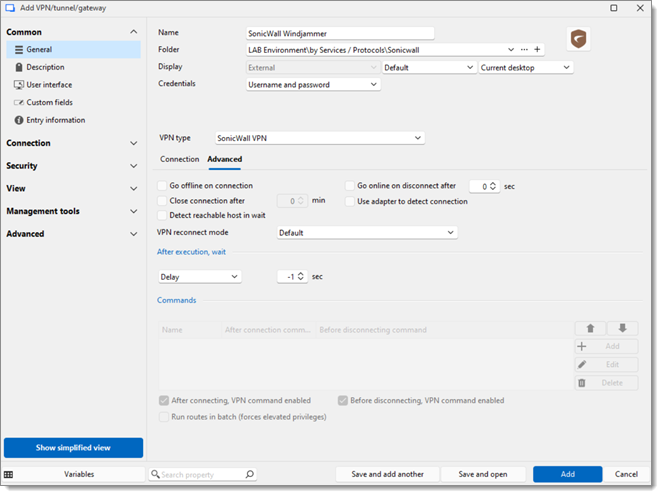Open the Default display dropdown

pos(429,68)
